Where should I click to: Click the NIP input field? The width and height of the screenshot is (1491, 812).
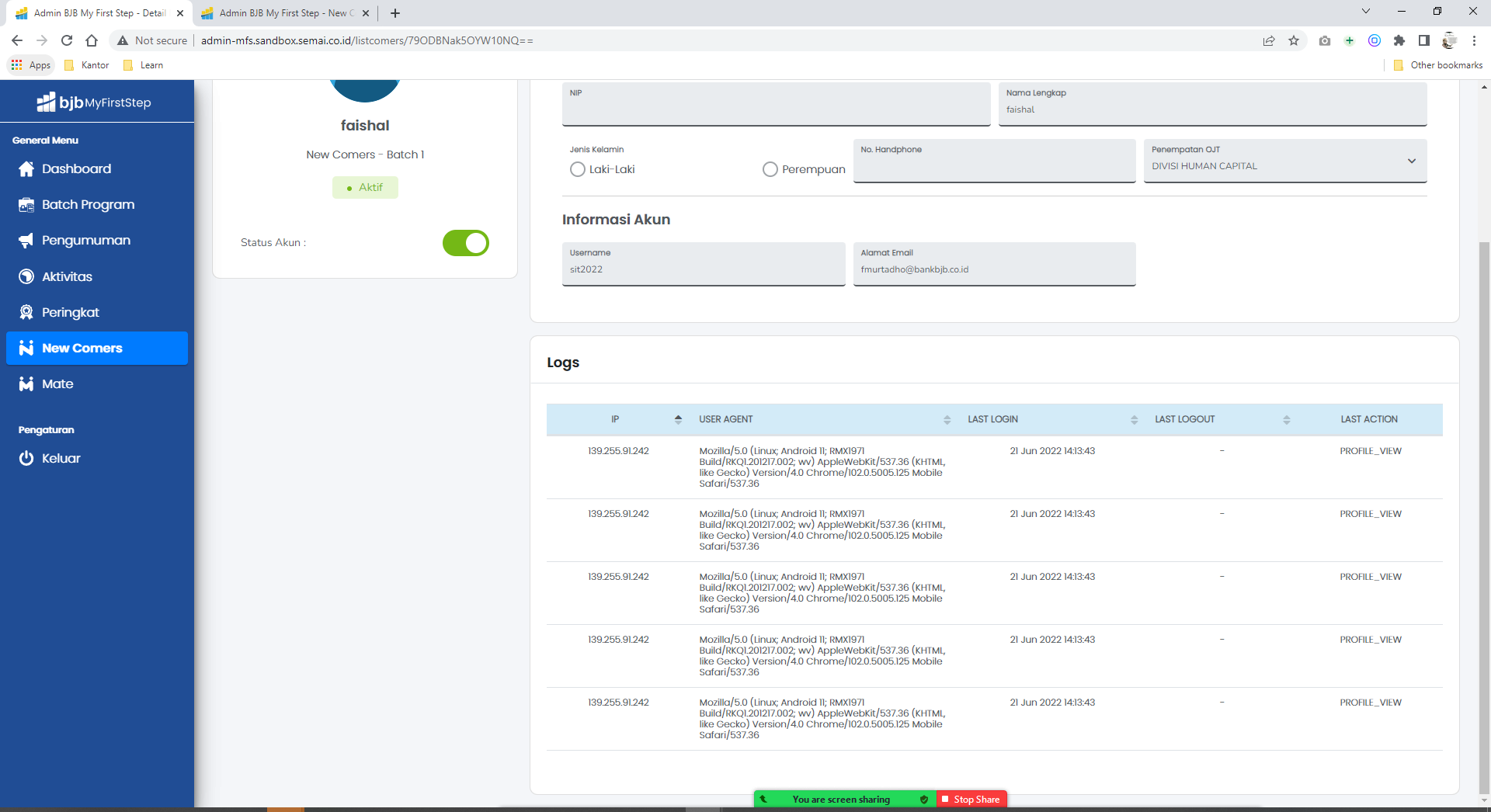pyautogui.click(x=777, y=104)
